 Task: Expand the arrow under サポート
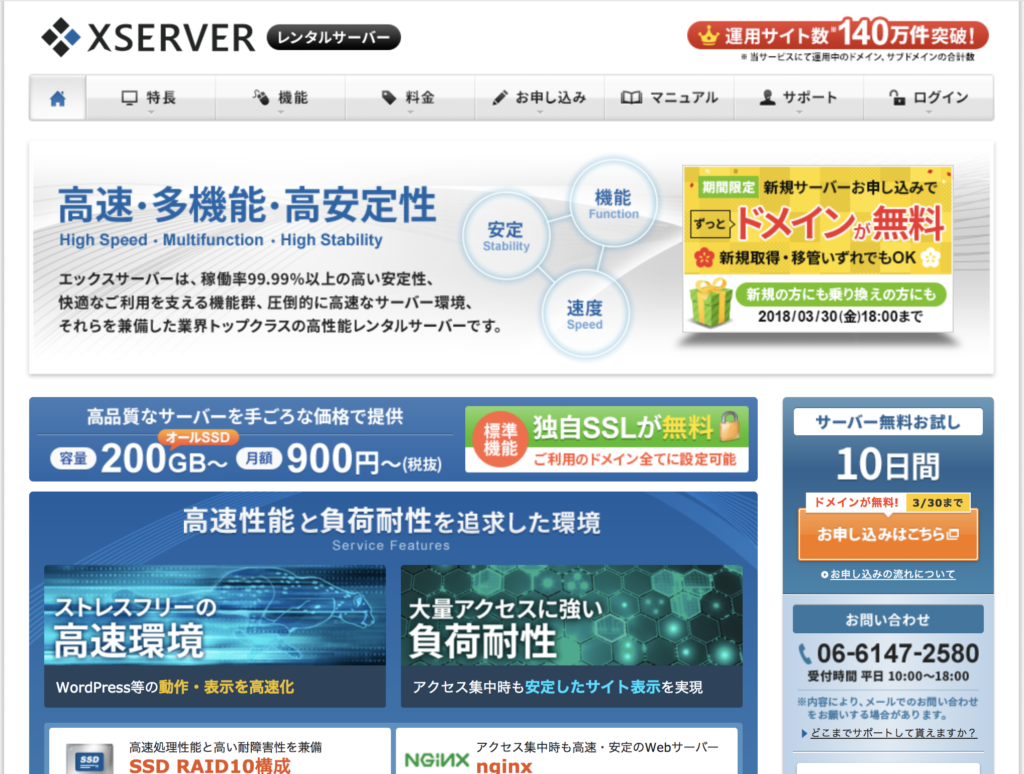pos(799,112)
